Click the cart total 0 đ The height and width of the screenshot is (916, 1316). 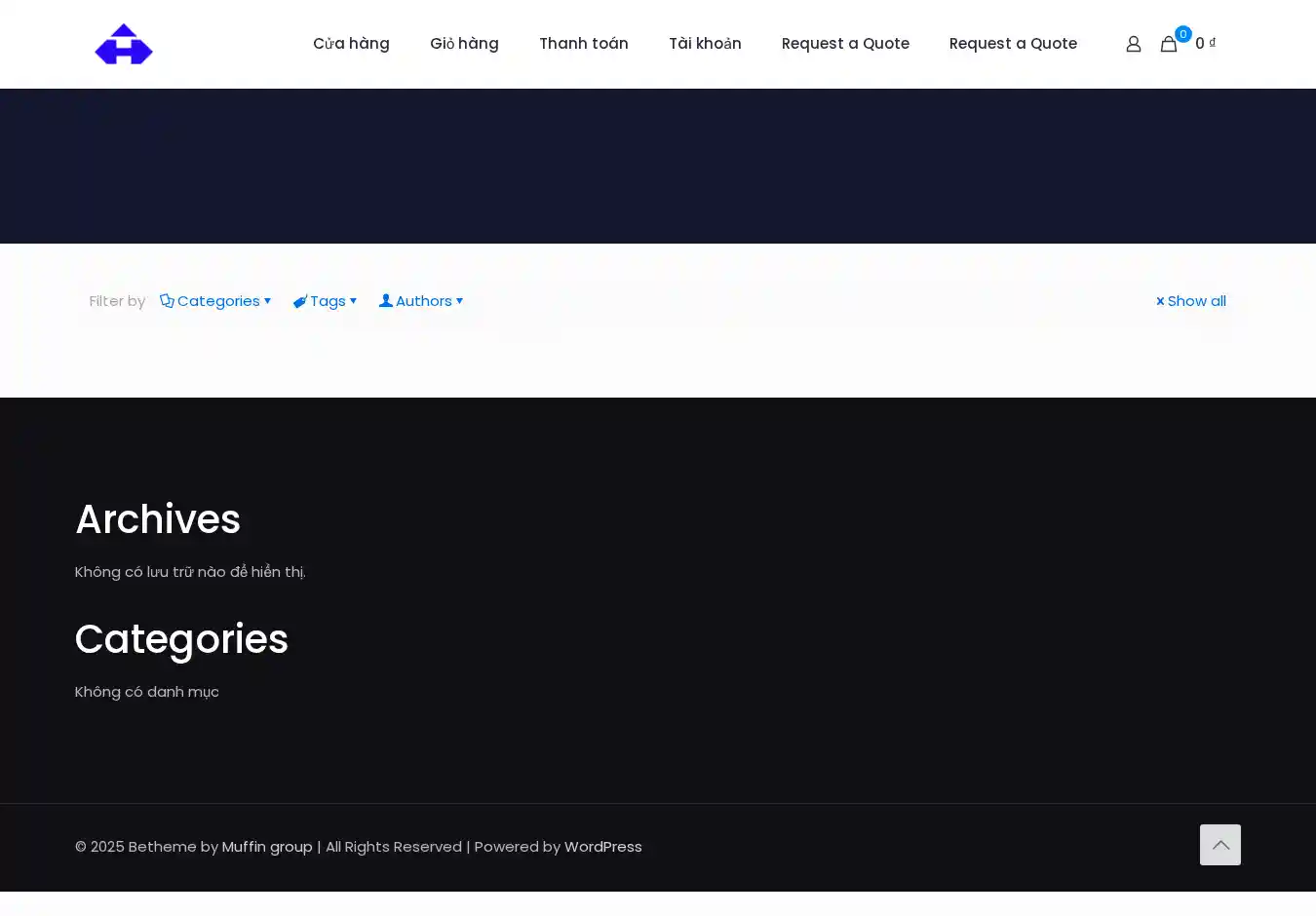tap(1205, 44)
